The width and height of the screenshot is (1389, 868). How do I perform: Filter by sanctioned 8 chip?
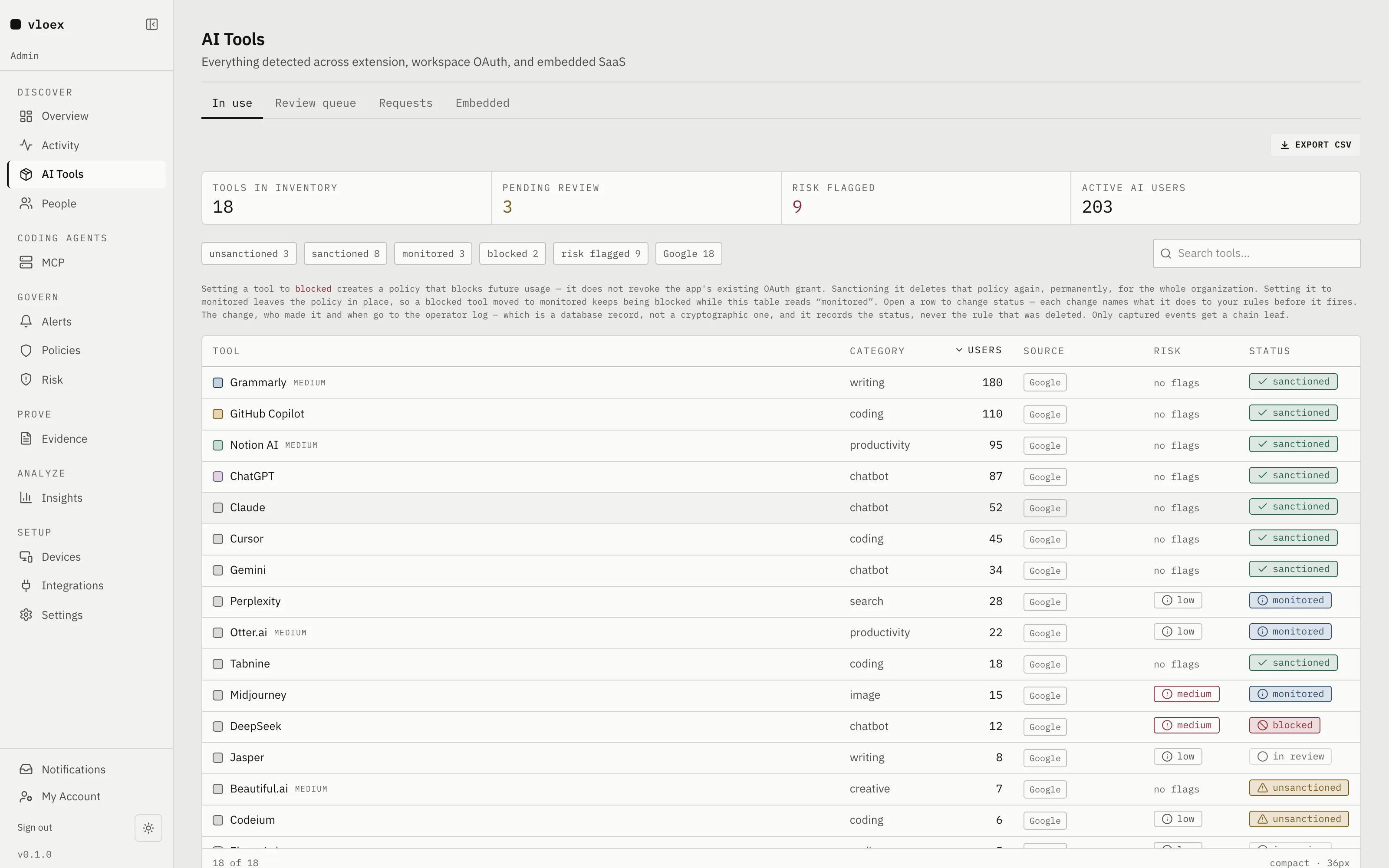coord(346,254)
